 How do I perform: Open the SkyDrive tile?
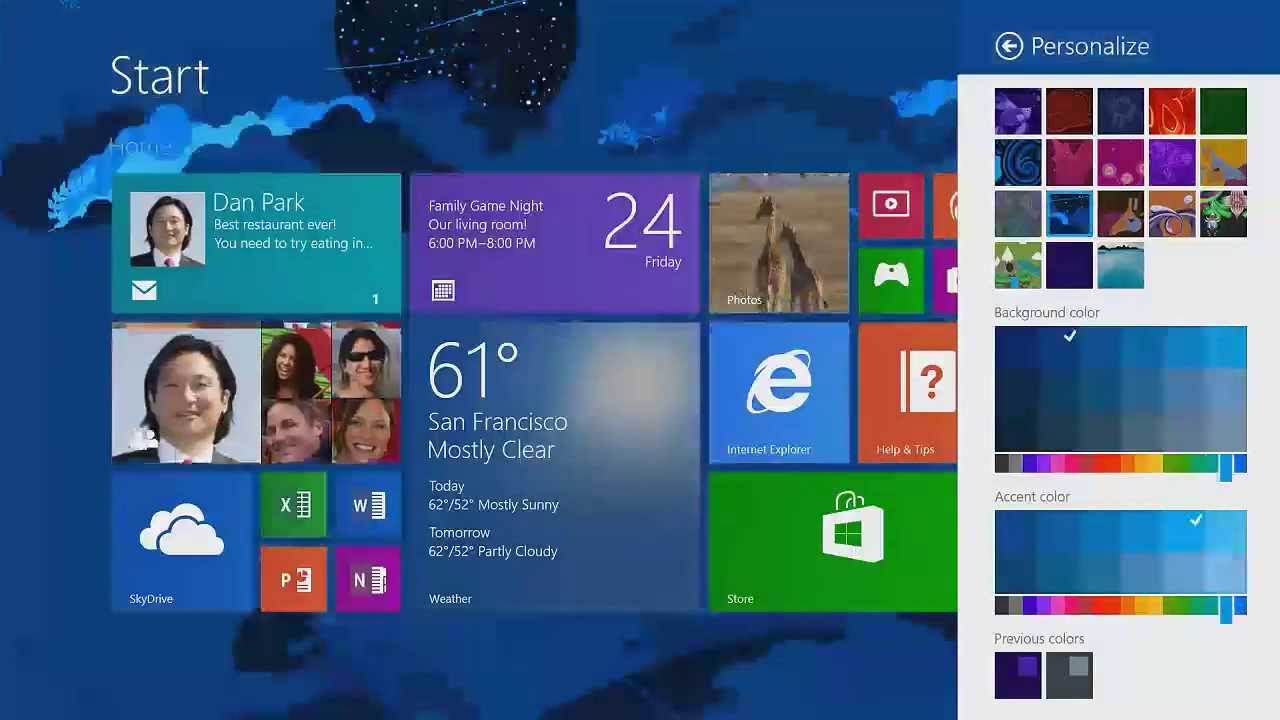click(182, 541)
